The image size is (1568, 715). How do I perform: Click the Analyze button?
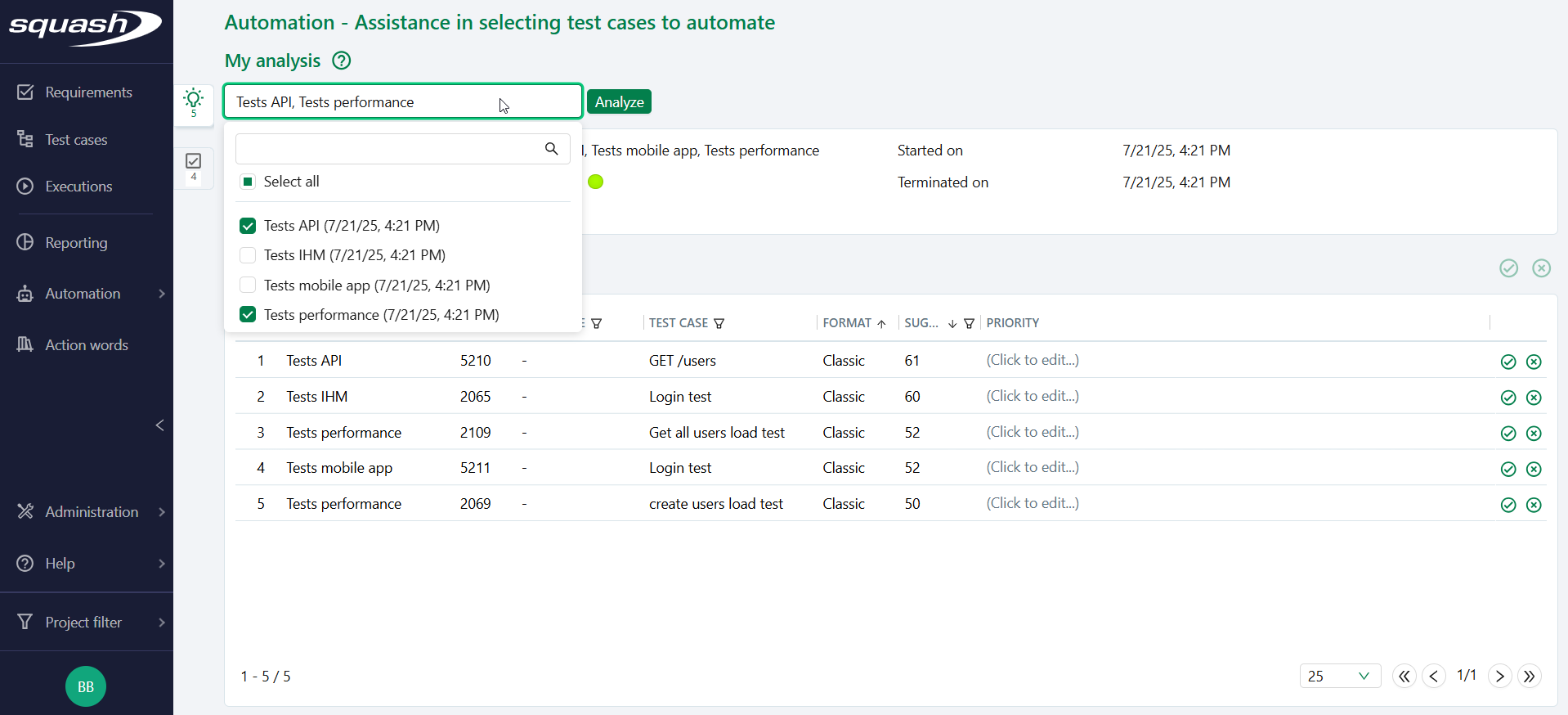619,102
